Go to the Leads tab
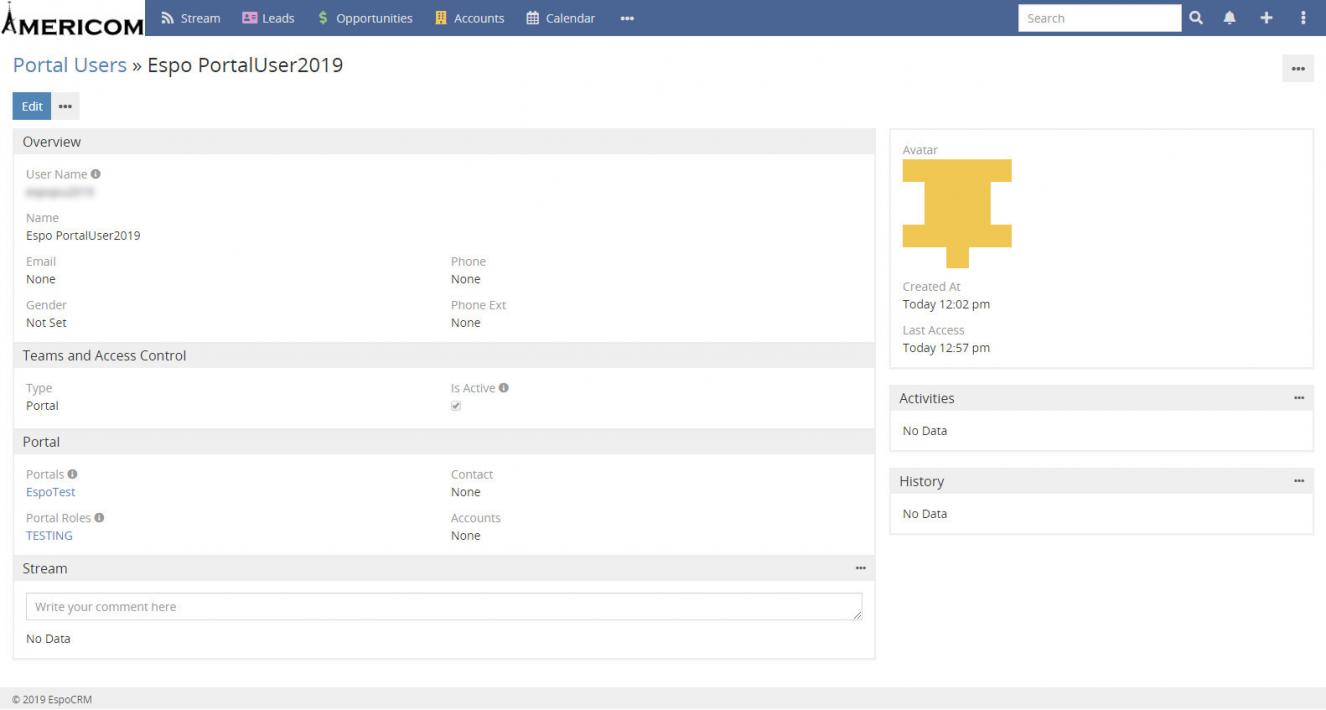This screenshot has height=710, width=1326. 268,18
